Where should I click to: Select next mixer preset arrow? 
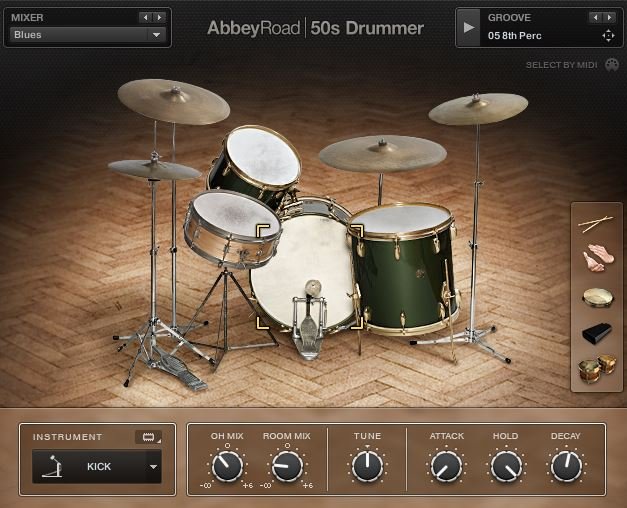[x=159, y=17]
